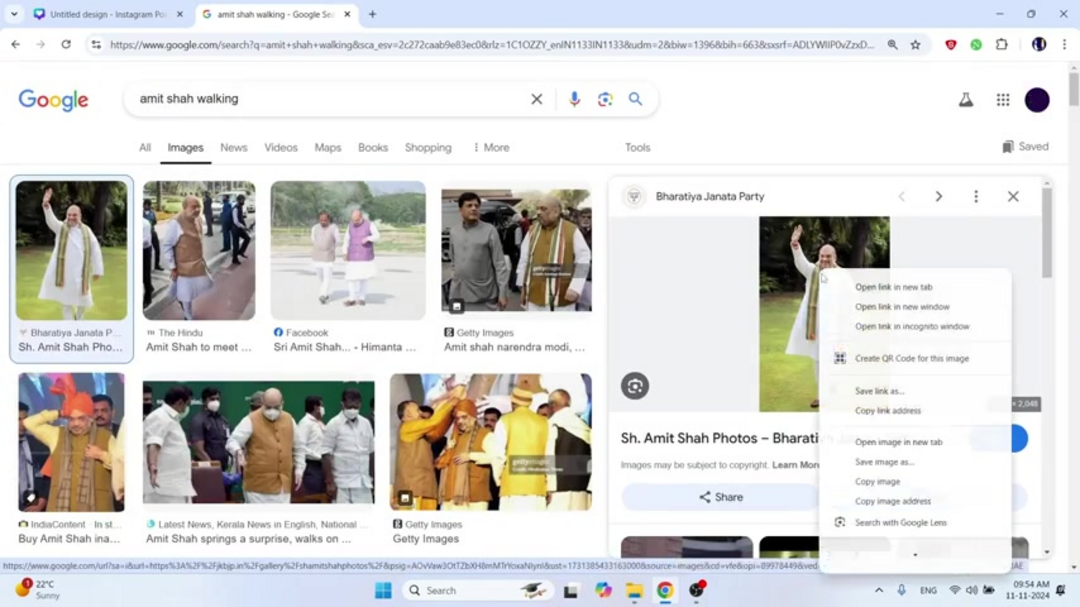Open Chrome extensions puzzle icon
The height and width of the screenshot is (607, 1080).
point(1001,44)
